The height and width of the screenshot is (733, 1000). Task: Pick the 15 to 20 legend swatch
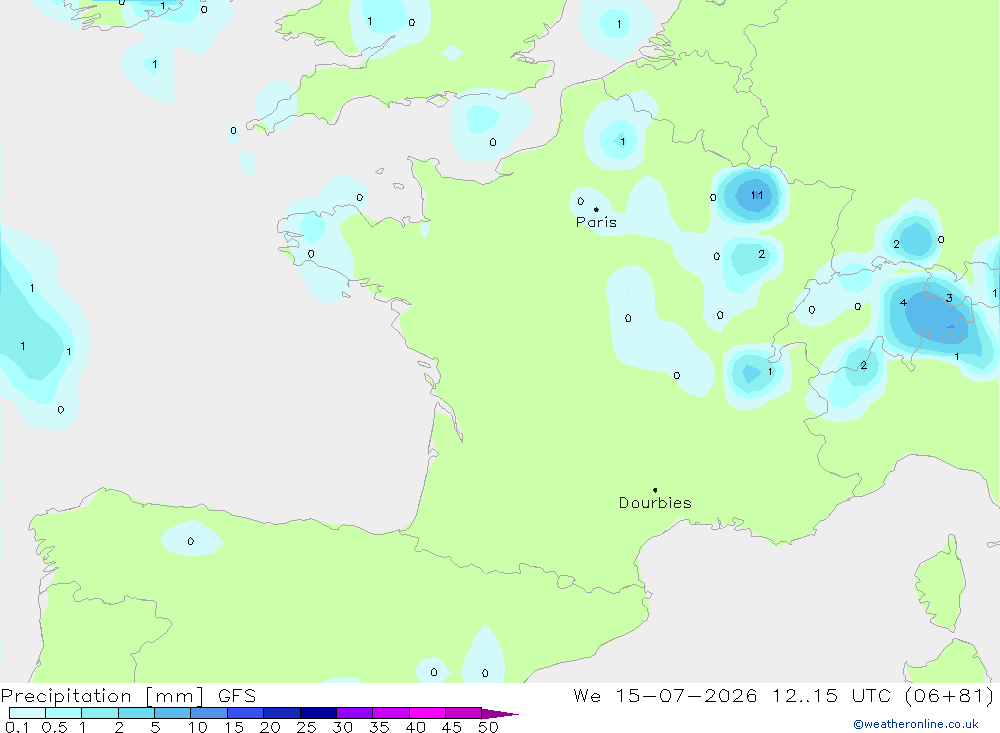[246, 713]
